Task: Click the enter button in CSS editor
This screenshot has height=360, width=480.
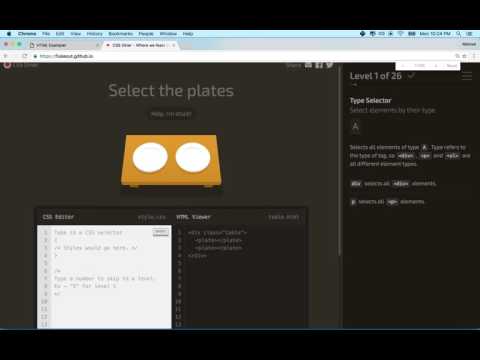Action: (160, 232)
